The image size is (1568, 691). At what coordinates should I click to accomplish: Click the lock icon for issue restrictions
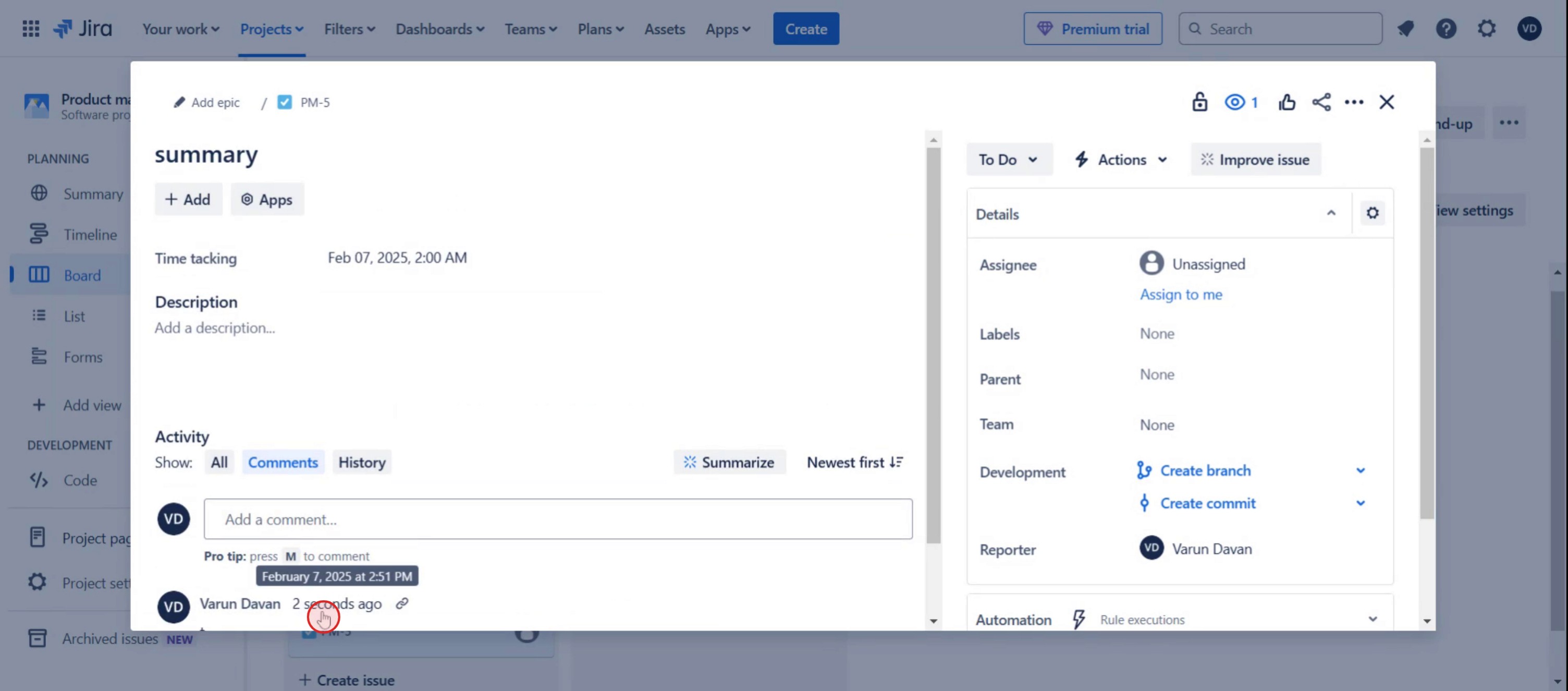coord(1199,102)
